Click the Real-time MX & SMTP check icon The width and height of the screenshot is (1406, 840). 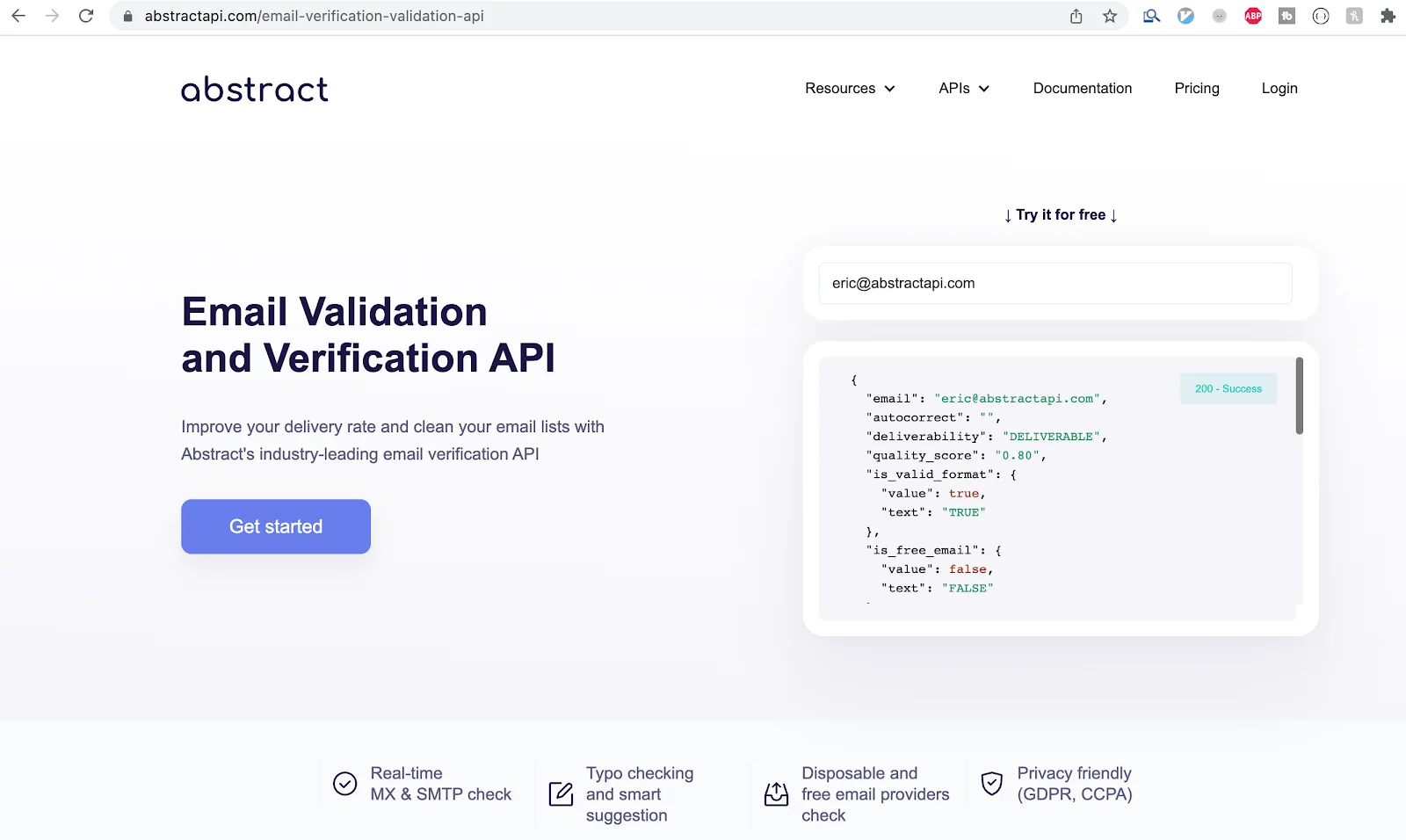tap(344, 783)
